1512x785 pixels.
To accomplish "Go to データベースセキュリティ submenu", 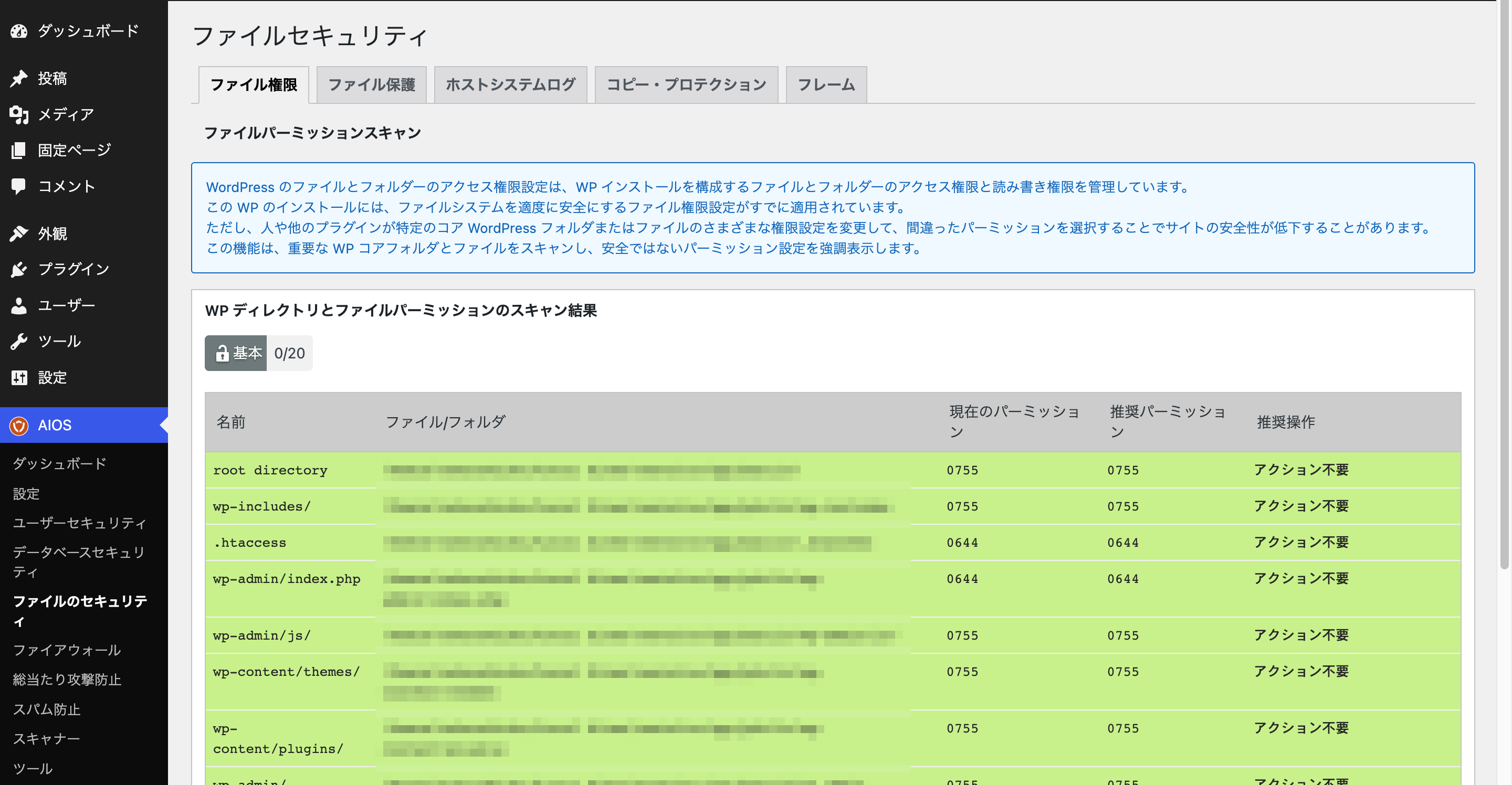I will [x=79, y=562].
